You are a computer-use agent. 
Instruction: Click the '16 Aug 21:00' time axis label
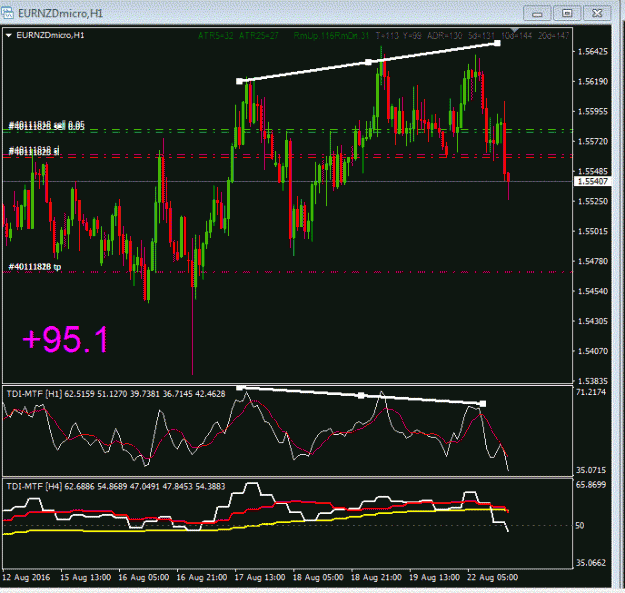[202, 577]
